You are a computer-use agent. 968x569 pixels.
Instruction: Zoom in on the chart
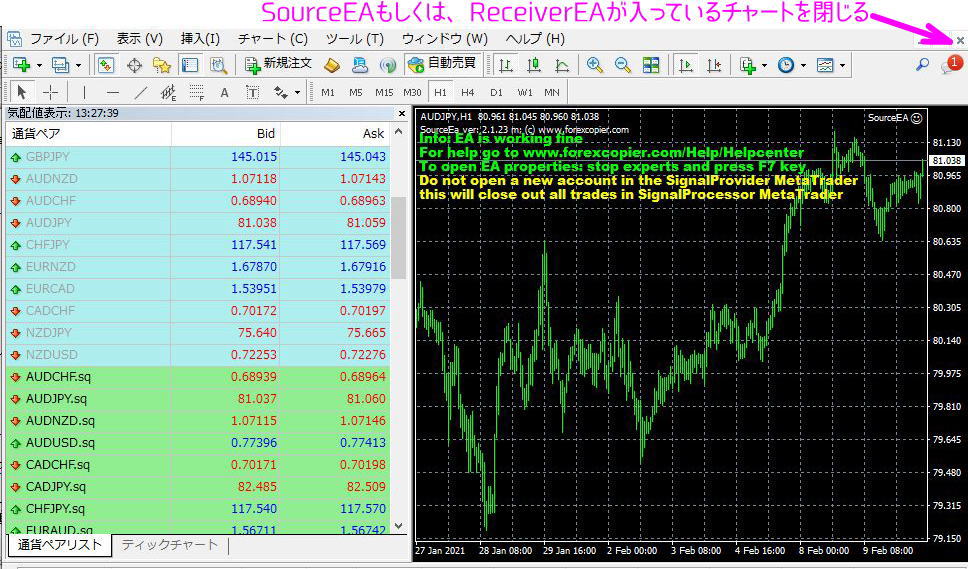click(595, 65)
